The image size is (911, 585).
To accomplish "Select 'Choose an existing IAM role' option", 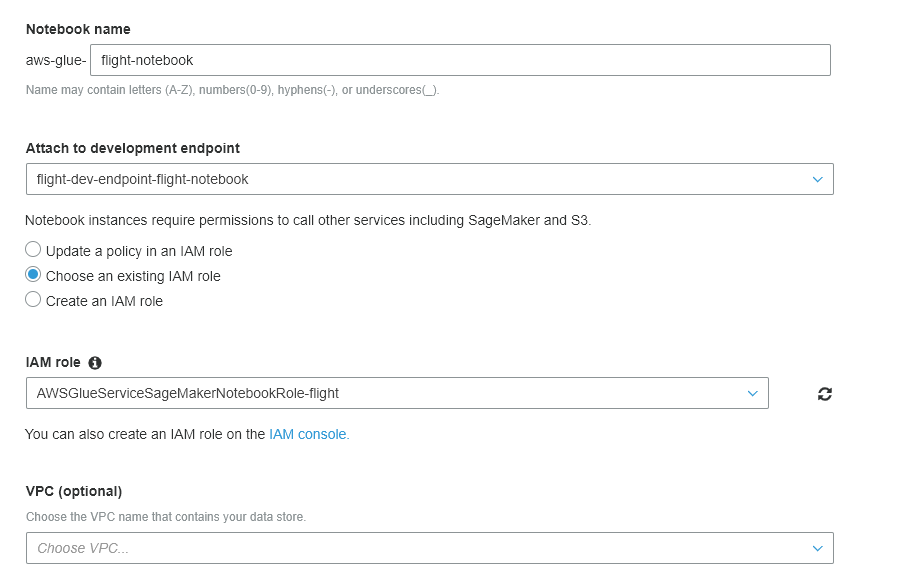I will [34, 275].
